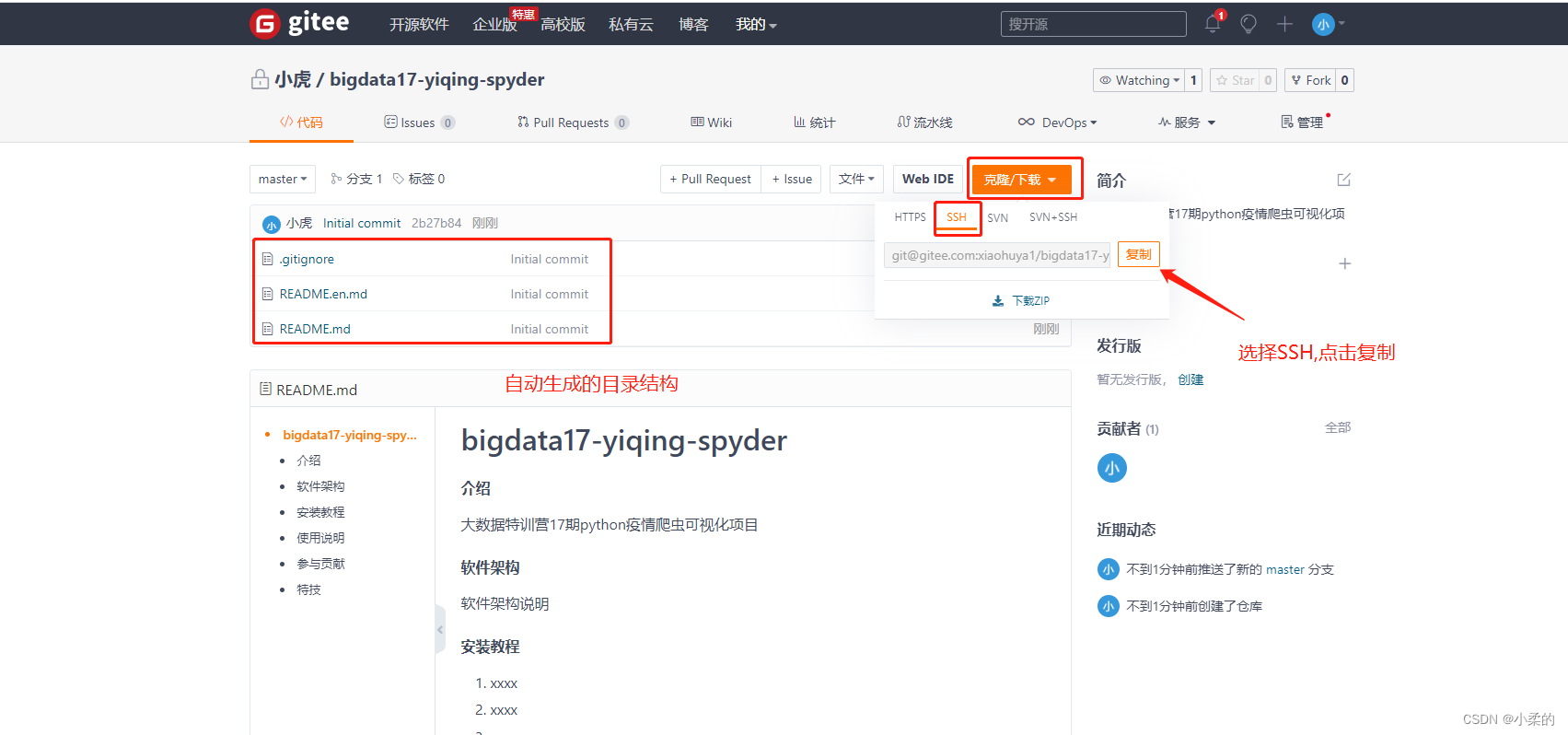
Task: Open the 统计 tab
Action: pos(814,122)
